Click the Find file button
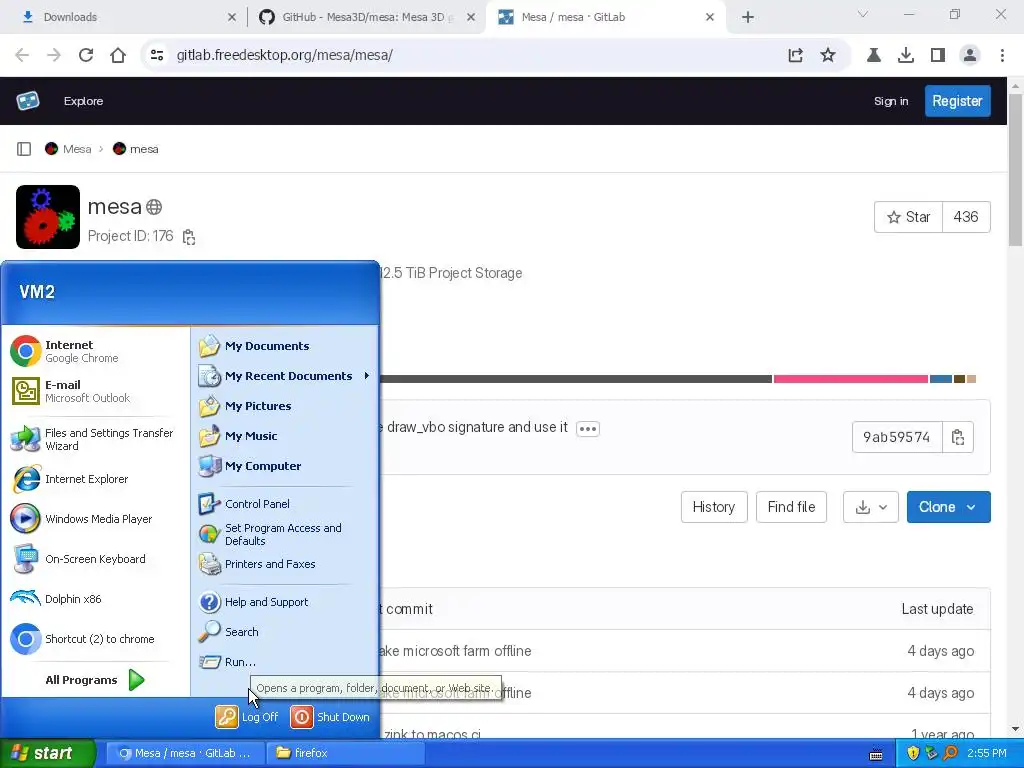1024x768 pixels. tap(791, 507)
